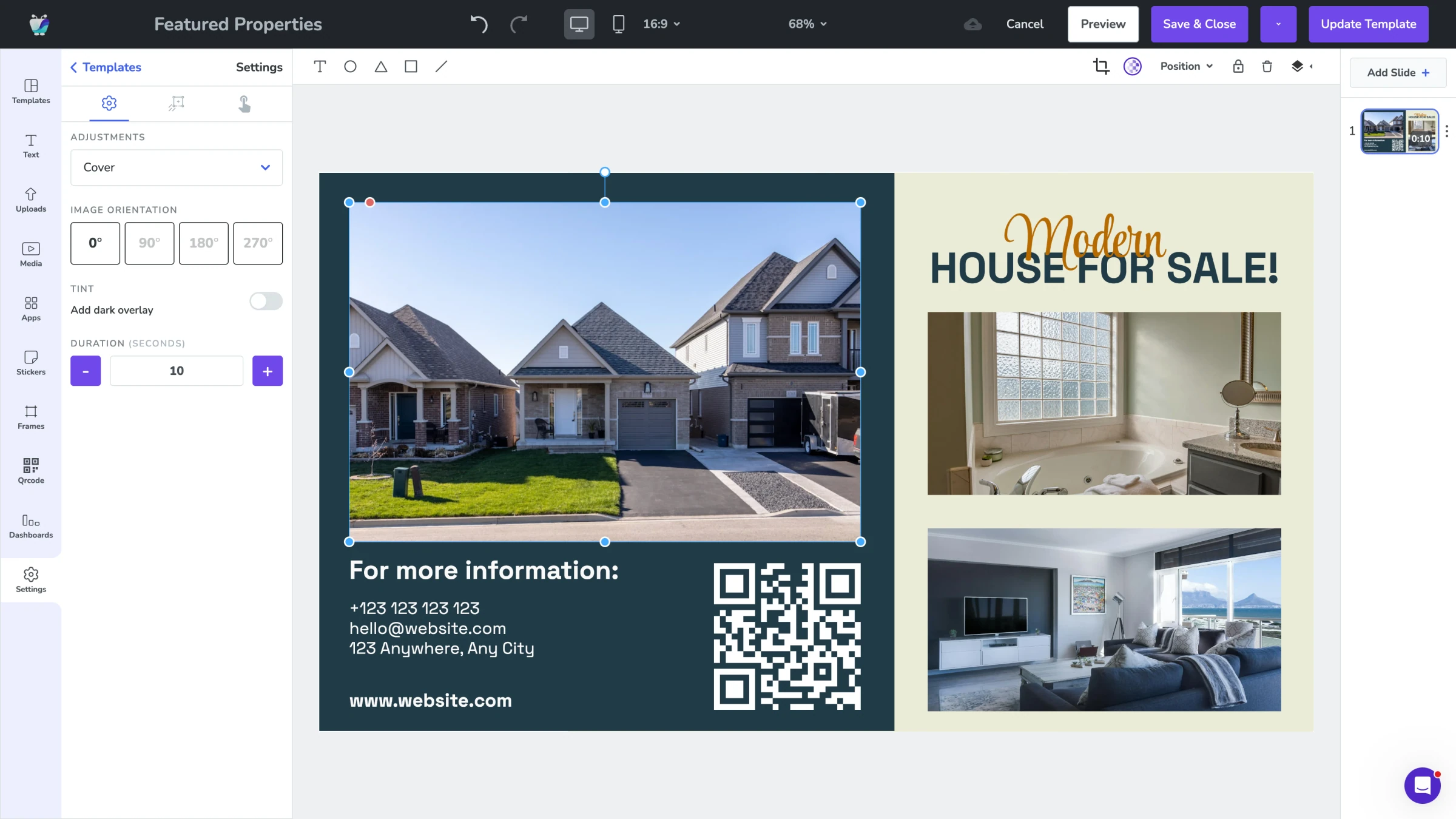Select slide 1 thumbnail

1400,131
